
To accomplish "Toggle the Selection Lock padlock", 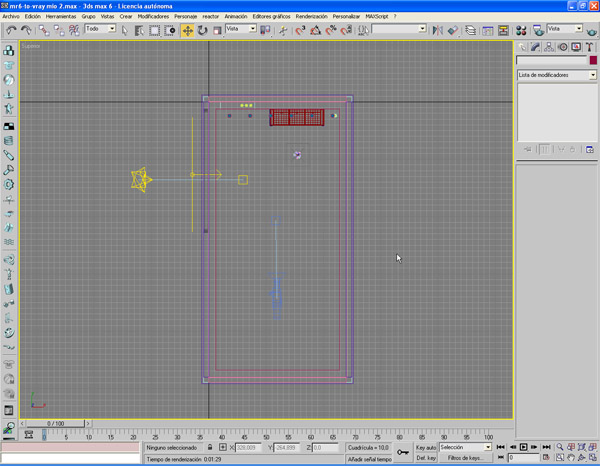I will (210, 447).
